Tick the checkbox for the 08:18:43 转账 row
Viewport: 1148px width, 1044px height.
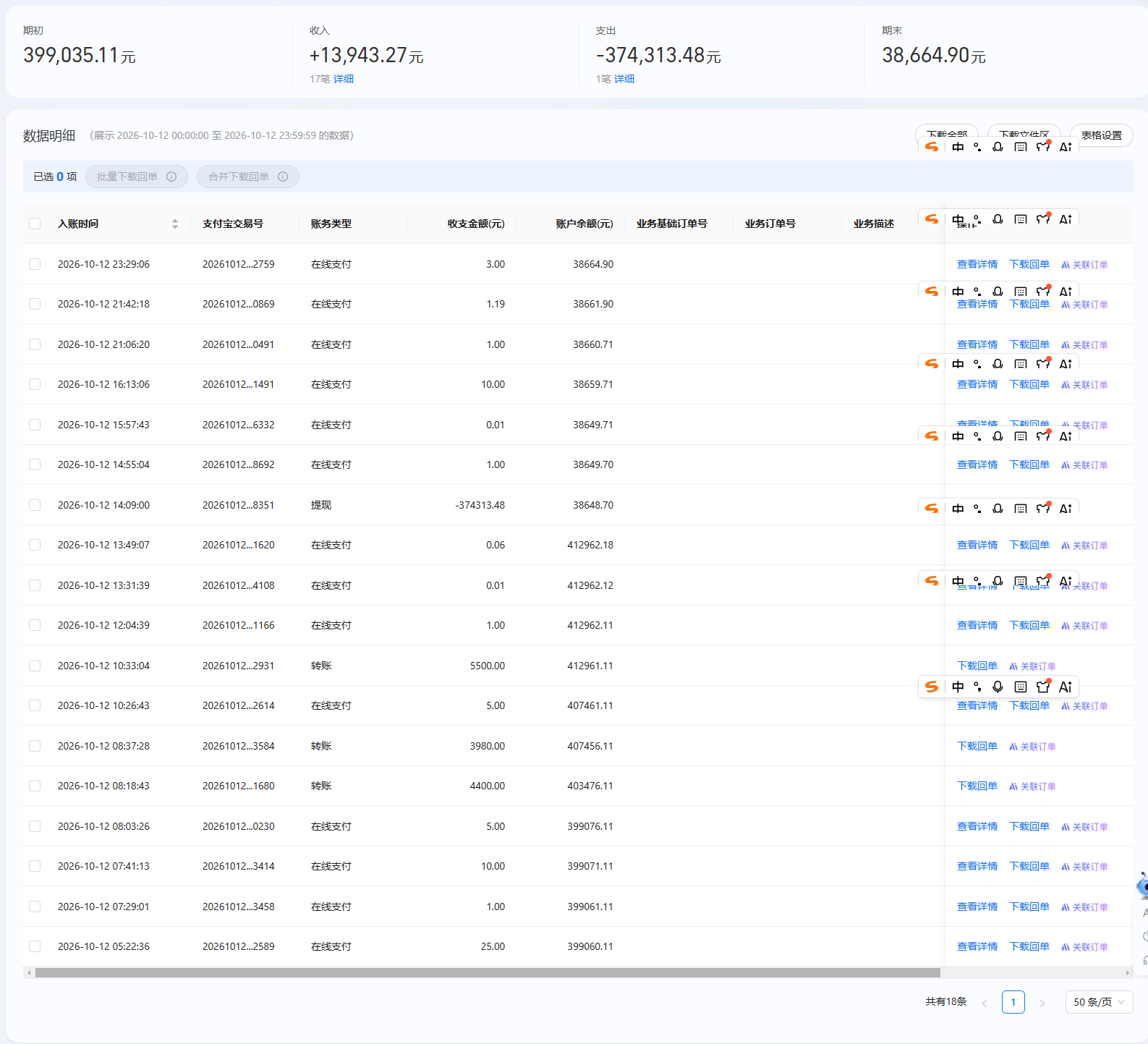[x=35, y=786]
